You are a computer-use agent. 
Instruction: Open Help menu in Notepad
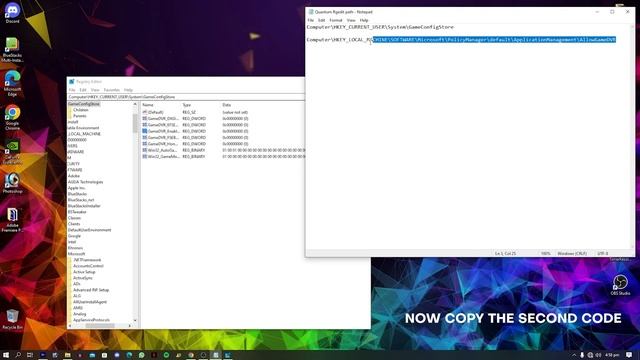[364, 20]
